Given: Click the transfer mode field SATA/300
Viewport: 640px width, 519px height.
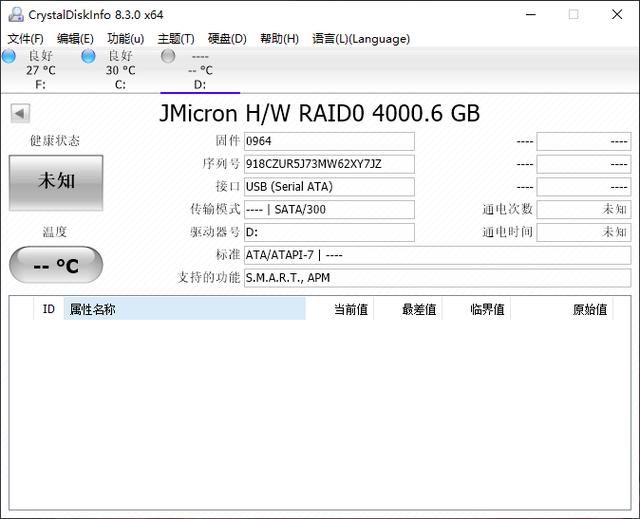Looking at the screenshot, I should tap(329, 210).
